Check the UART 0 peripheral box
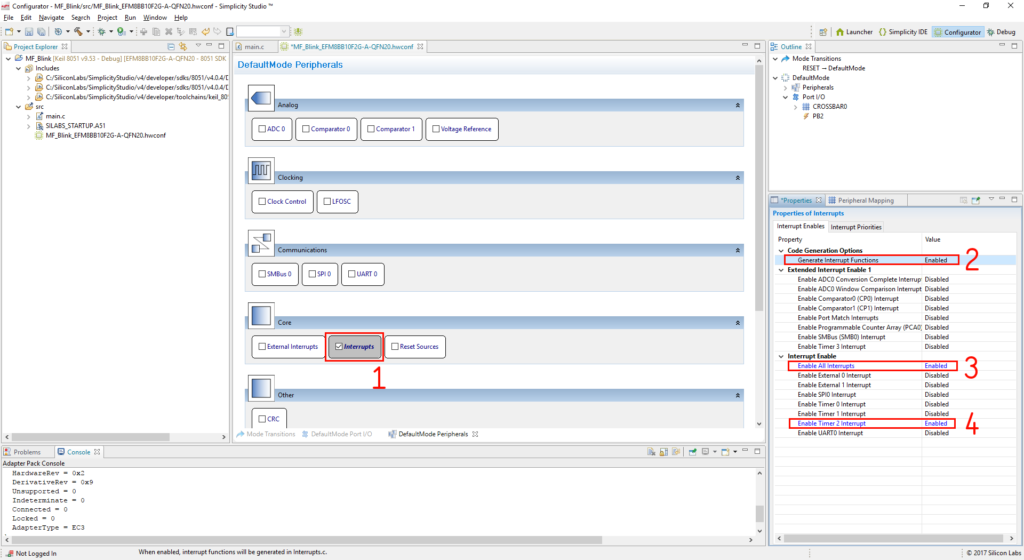The image size is (1024, 560). click(x=350, y=274)
